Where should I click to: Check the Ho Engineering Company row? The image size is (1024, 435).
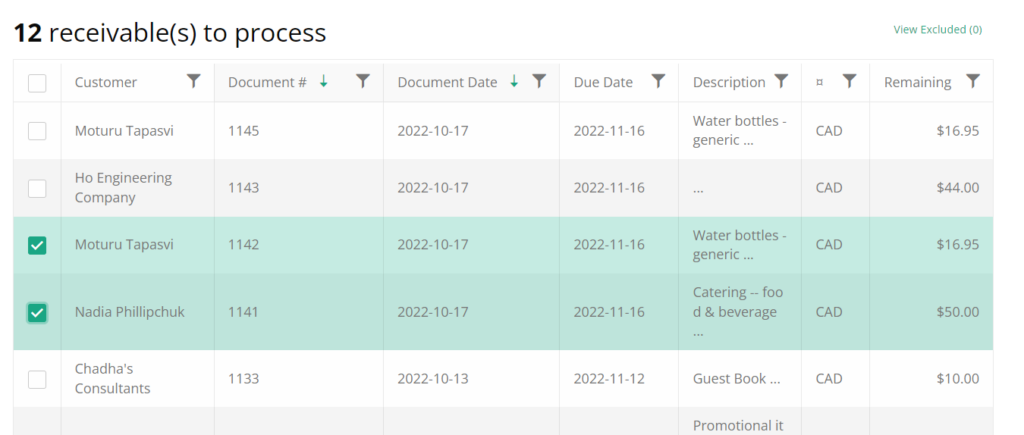point(37,188)
